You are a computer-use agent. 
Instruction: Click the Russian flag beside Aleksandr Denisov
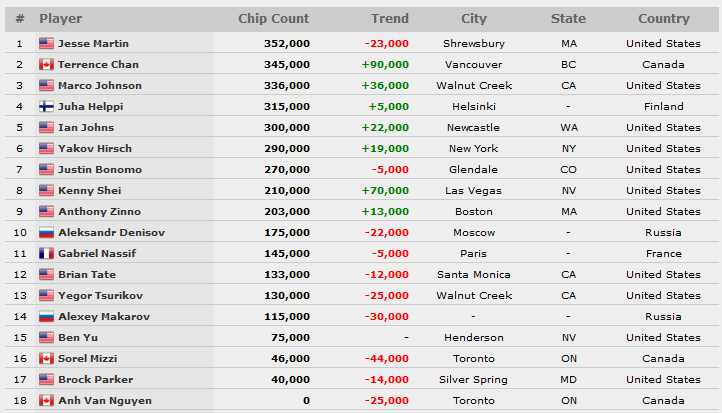[x=46, y=233]
